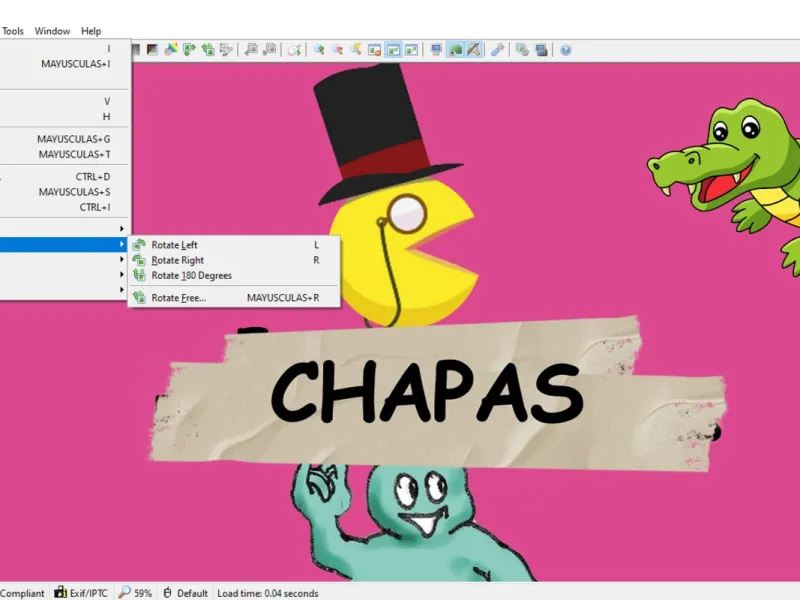Screen dimensions: 800x600
Task: Click the Compliant status bar text
Action: click(22, 593)
